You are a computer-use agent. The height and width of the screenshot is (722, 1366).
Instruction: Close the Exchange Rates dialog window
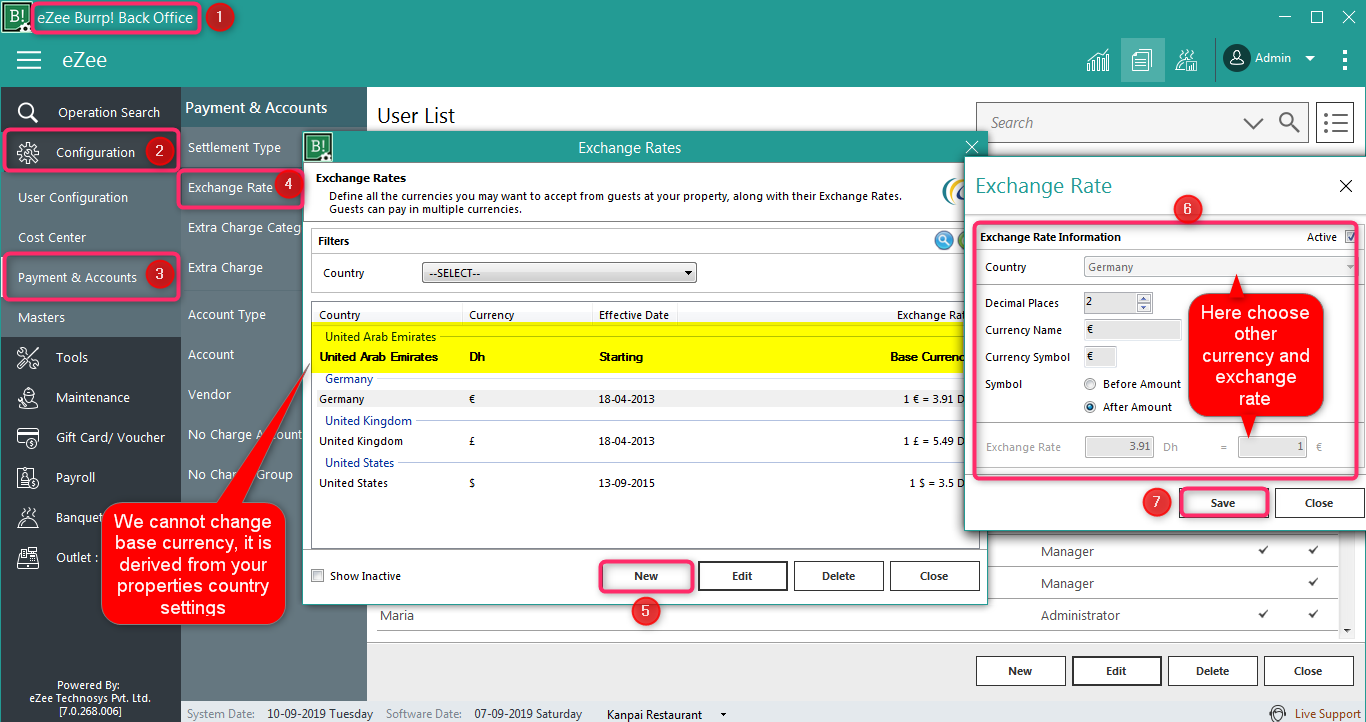click(x=971, y=147)
